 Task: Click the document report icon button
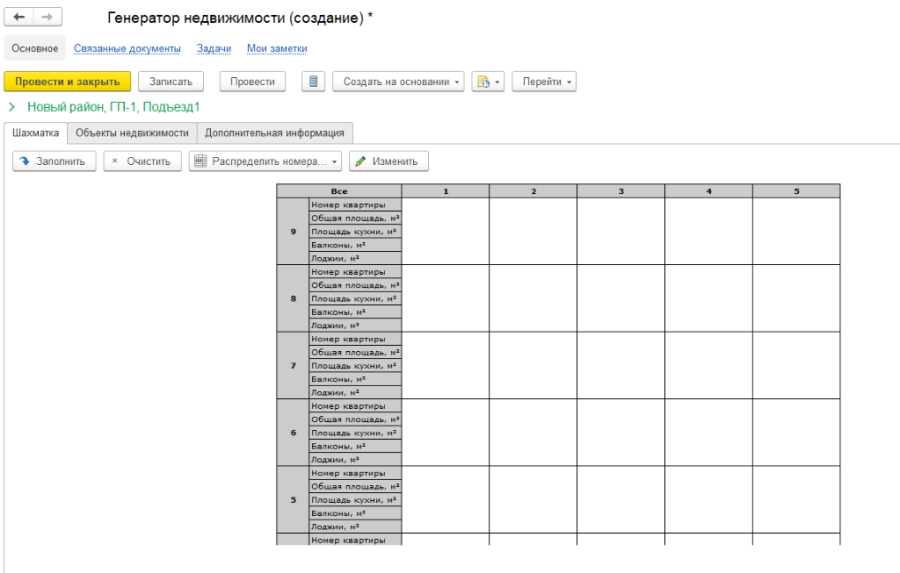[313, 82]
